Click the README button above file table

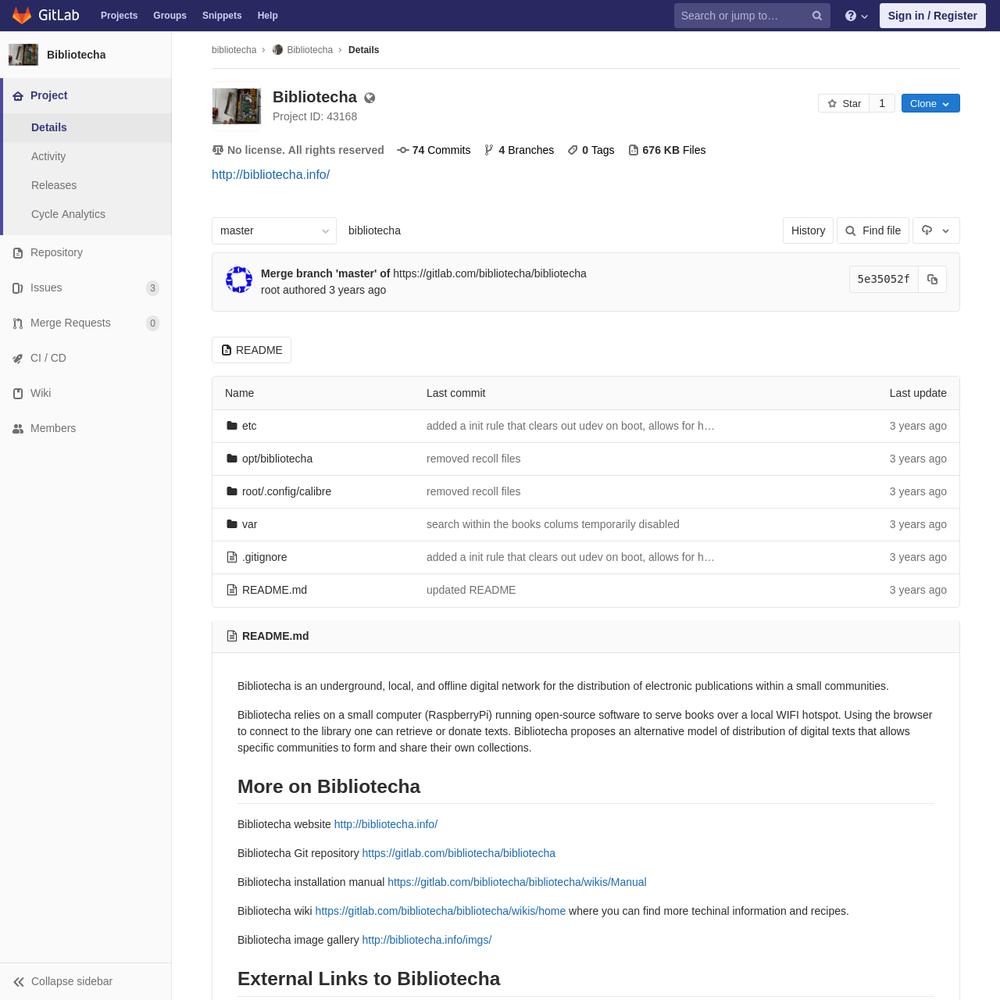[x=251, y=350]
